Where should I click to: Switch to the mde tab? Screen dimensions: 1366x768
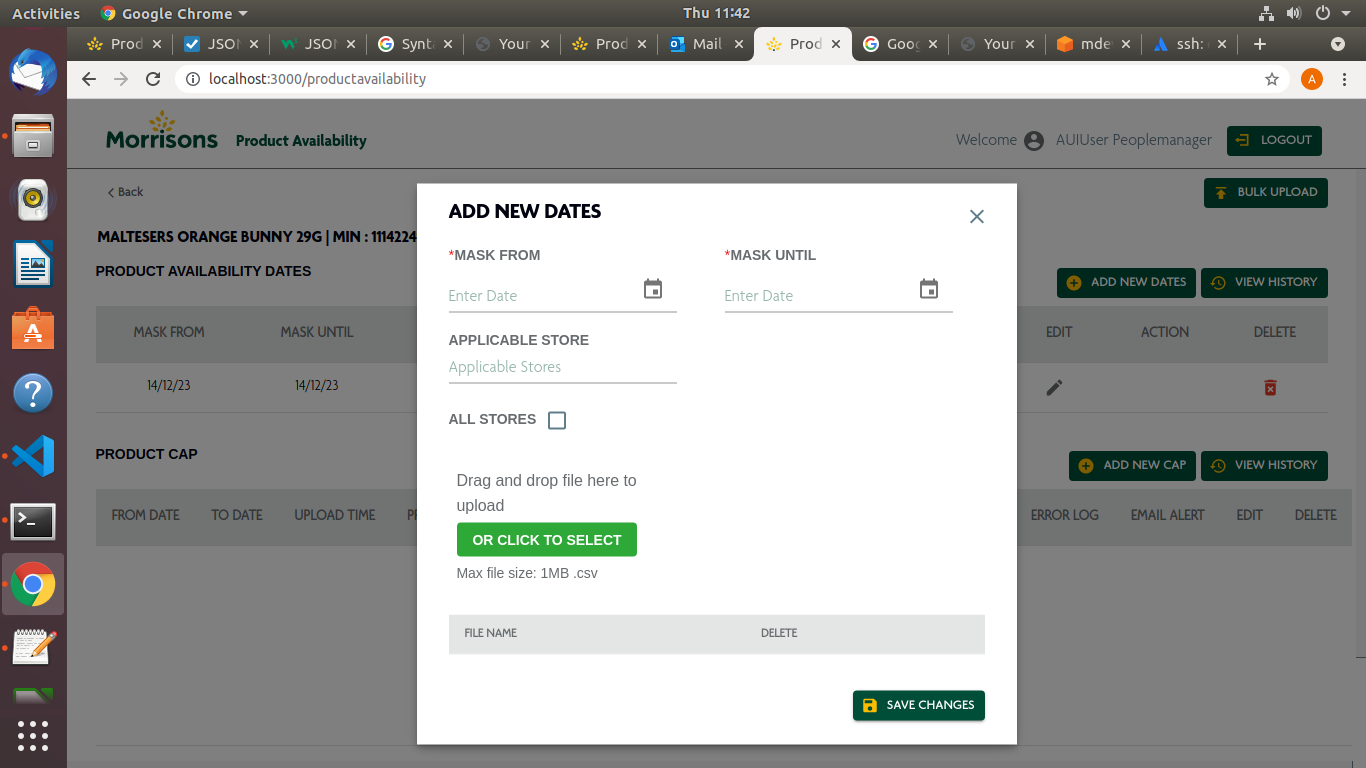[x=1094, y=44]
